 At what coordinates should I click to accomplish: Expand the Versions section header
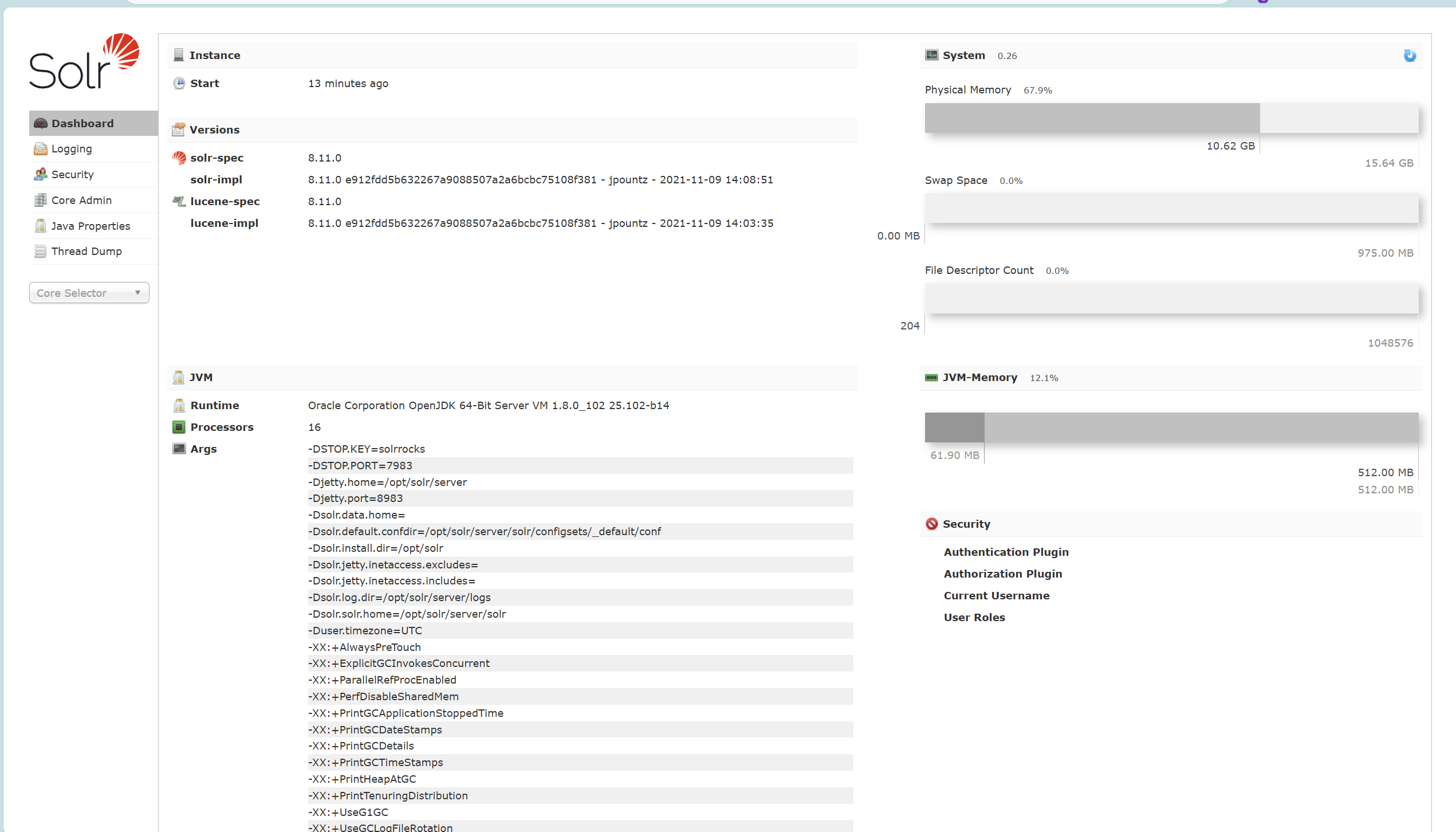pos(214,129)
